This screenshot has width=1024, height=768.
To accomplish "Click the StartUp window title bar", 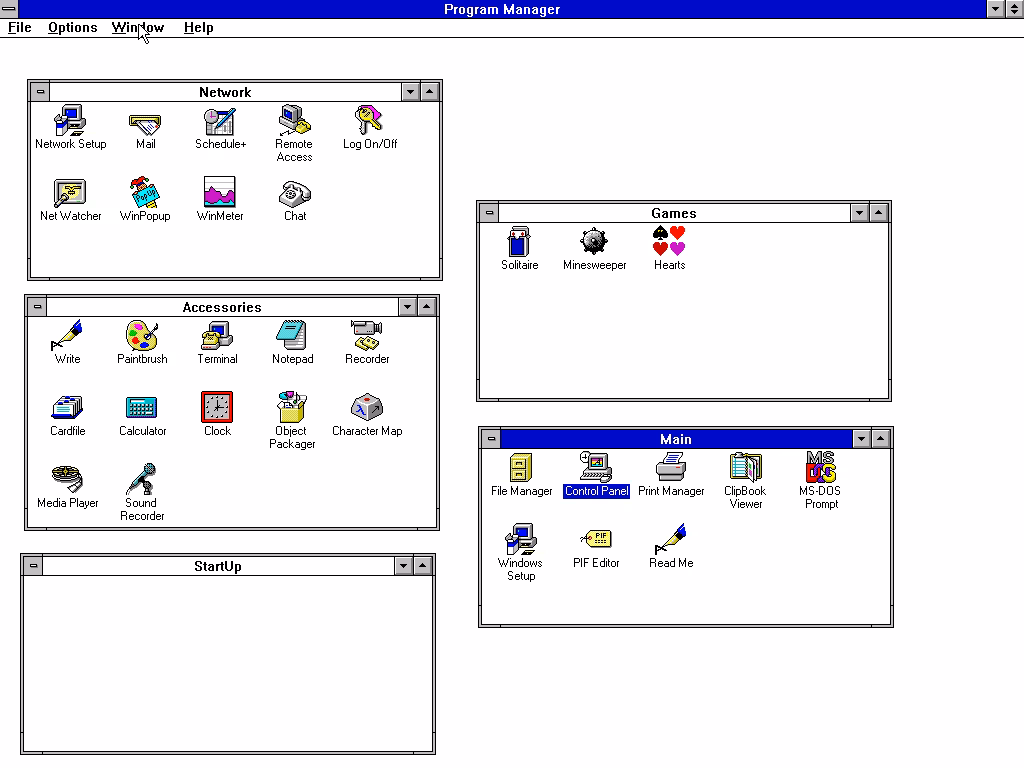I will 217,566.
